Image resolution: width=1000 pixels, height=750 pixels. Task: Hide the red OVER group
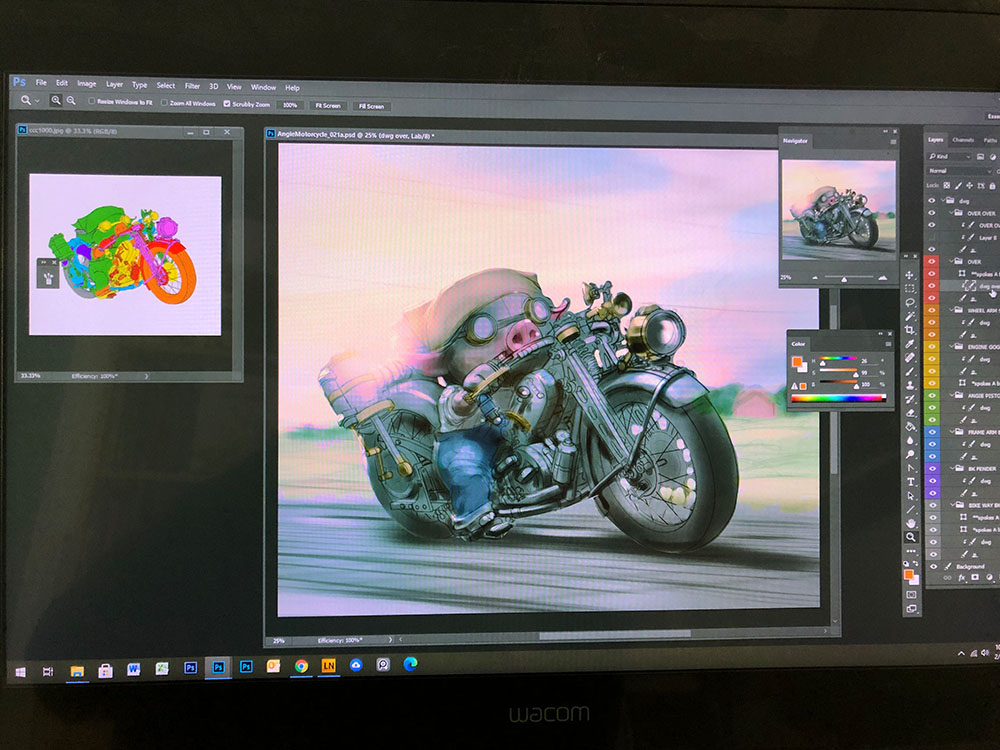tap(932, 261)
